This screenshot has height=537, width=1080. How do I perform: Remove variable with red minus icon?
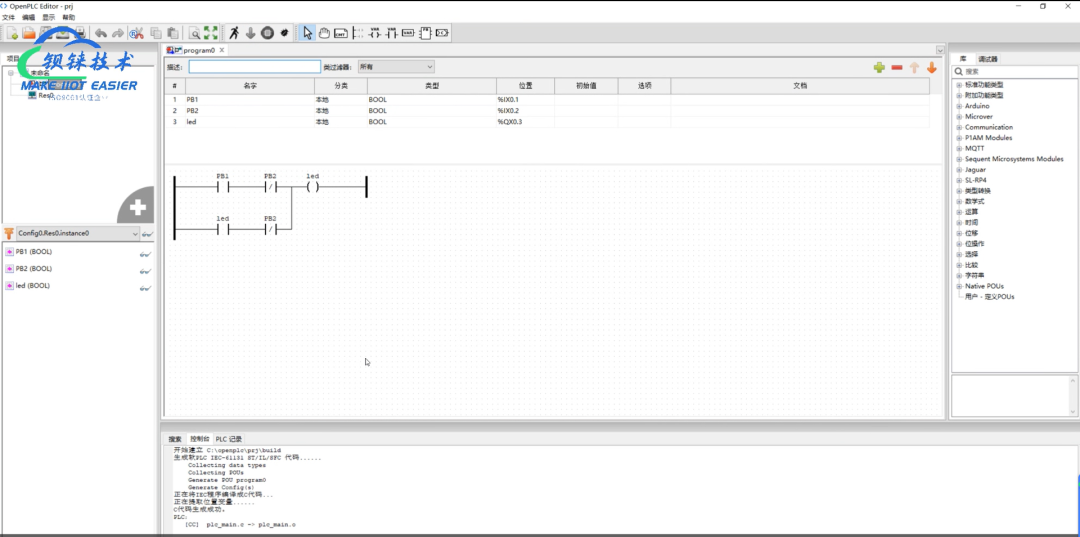[x=897, y=67]
